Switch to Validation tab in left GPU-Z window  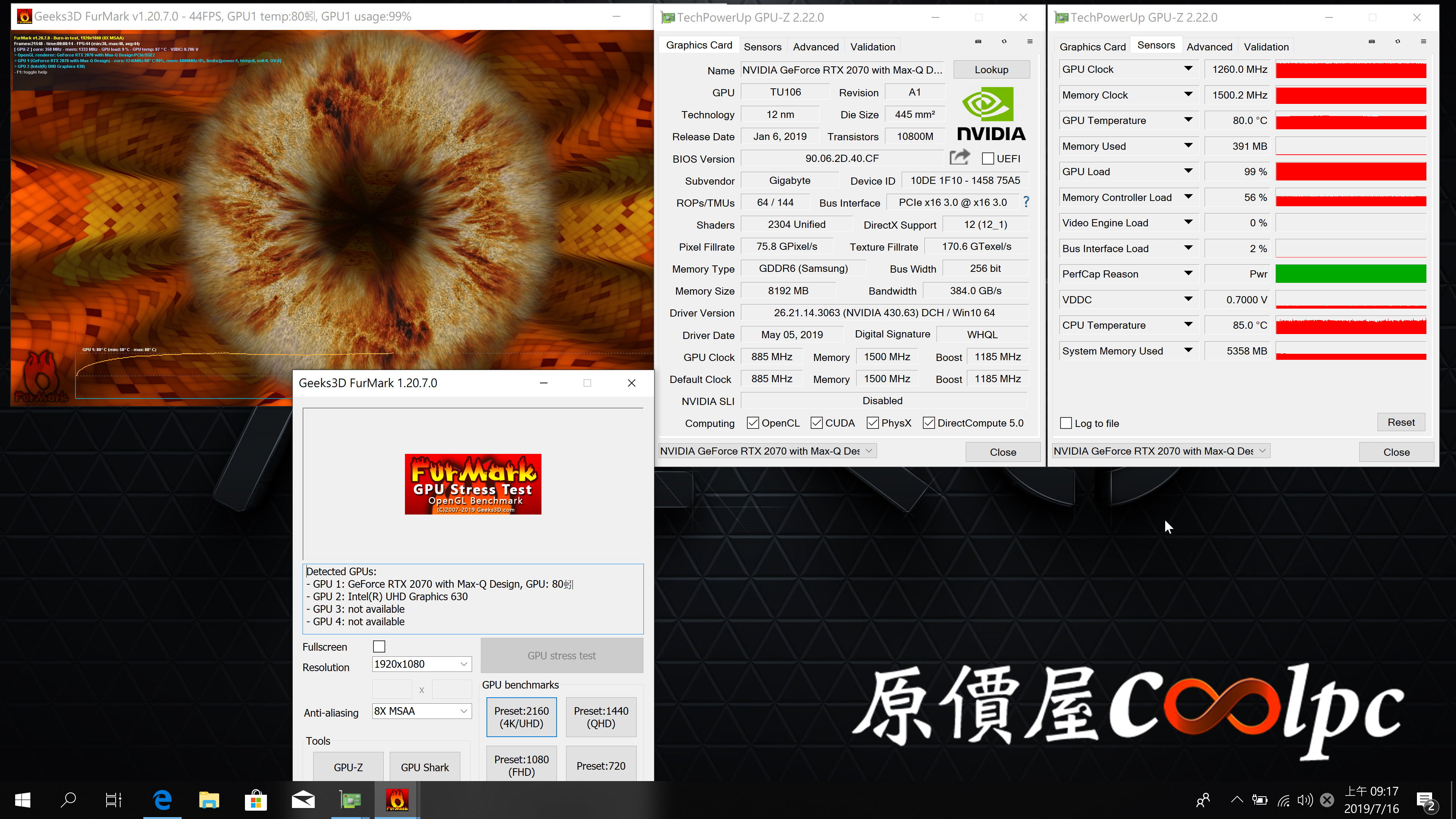[873, 46]
